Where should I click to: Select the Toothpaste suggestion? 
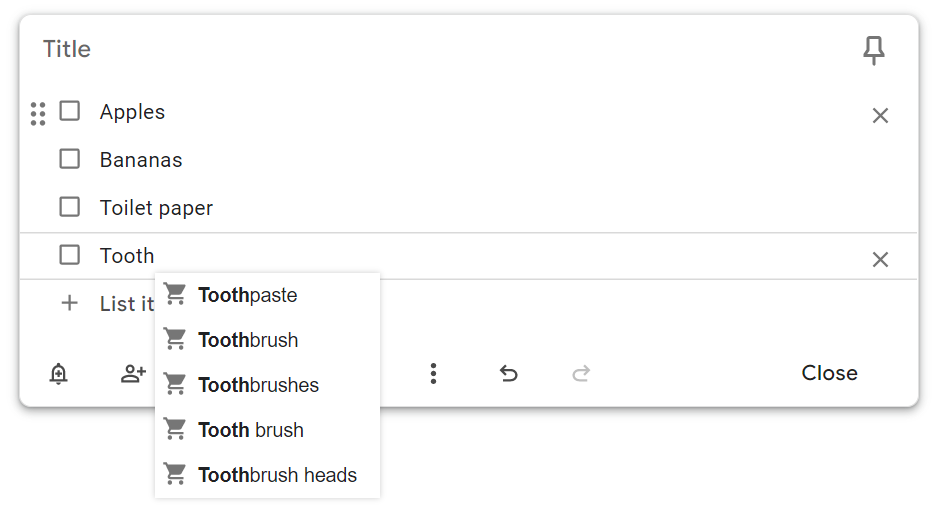(x=248, y=295)
